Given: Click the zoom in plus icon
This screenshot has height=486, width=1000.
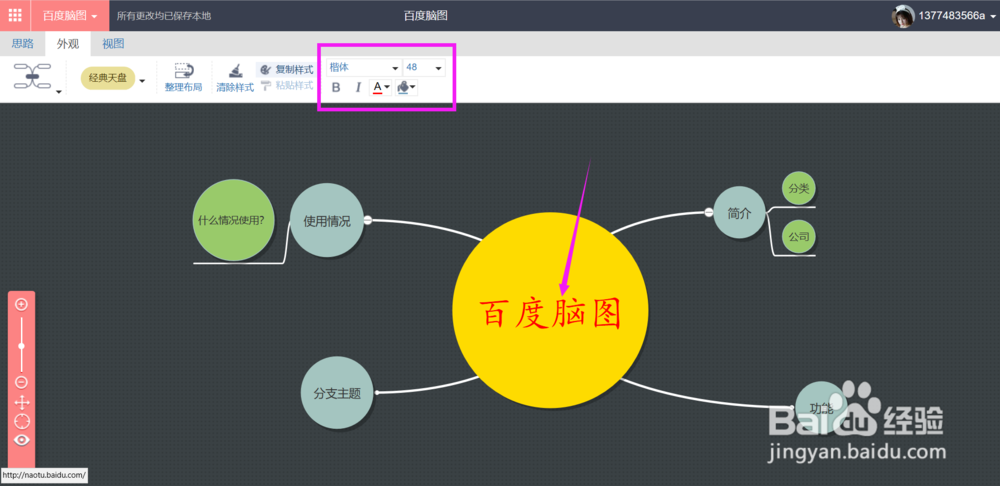Looking at the screenshot, I should (21, 304).
